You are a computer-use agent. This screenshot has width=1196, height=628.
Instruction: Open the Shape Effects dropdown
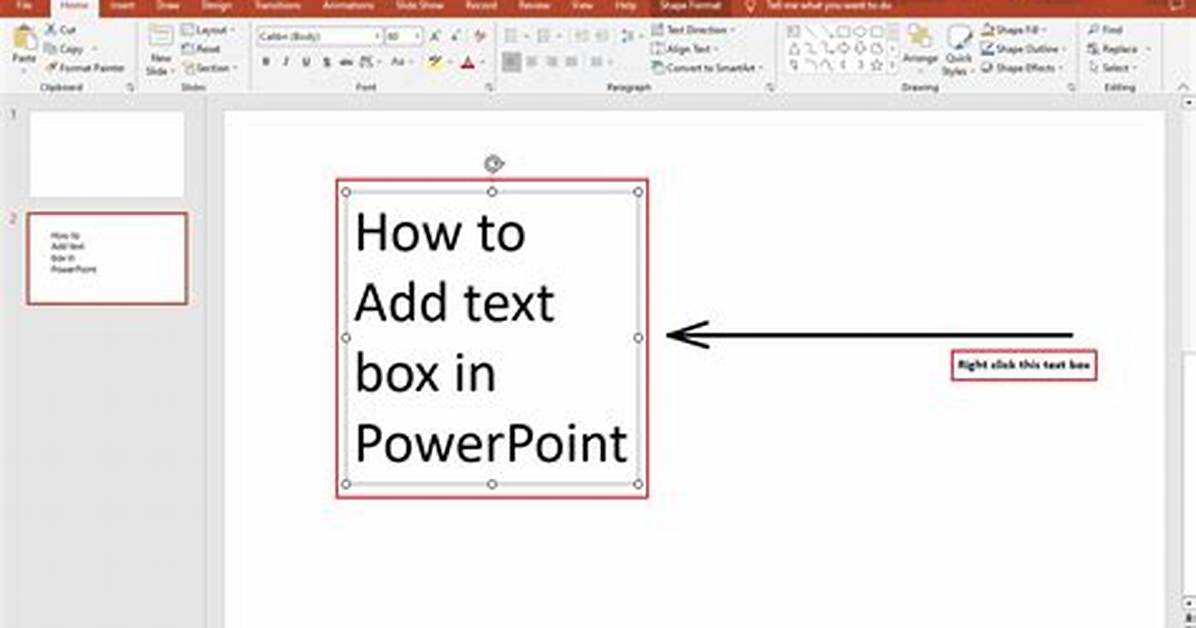[x=1022, y=68]
